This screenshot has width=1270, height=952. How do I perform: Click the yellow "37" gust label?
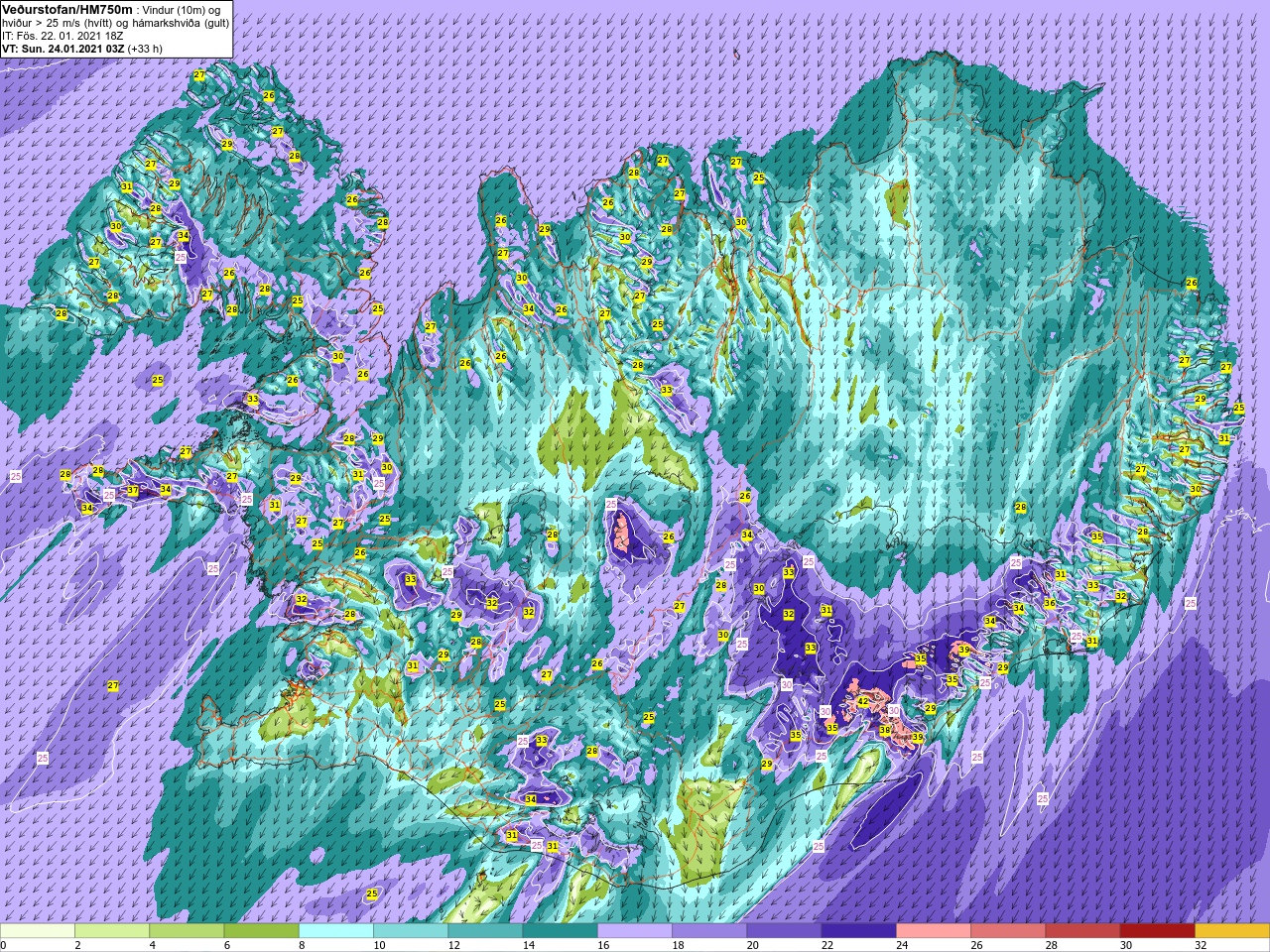pos(133,491)
